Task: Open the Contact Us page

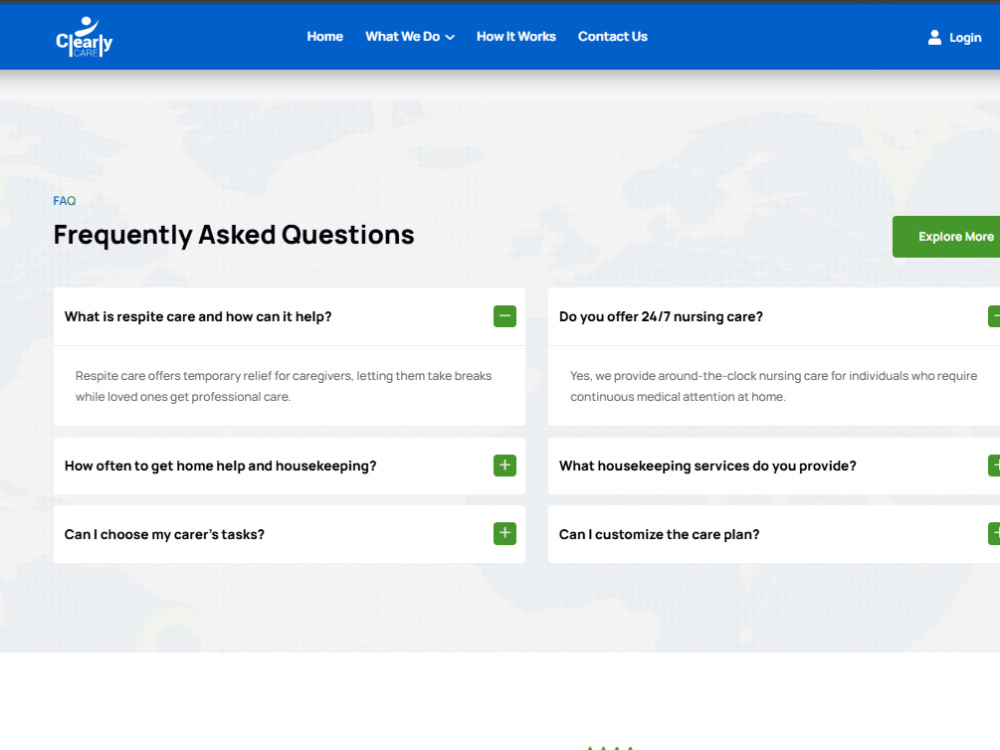Action: tap(612, 37)
